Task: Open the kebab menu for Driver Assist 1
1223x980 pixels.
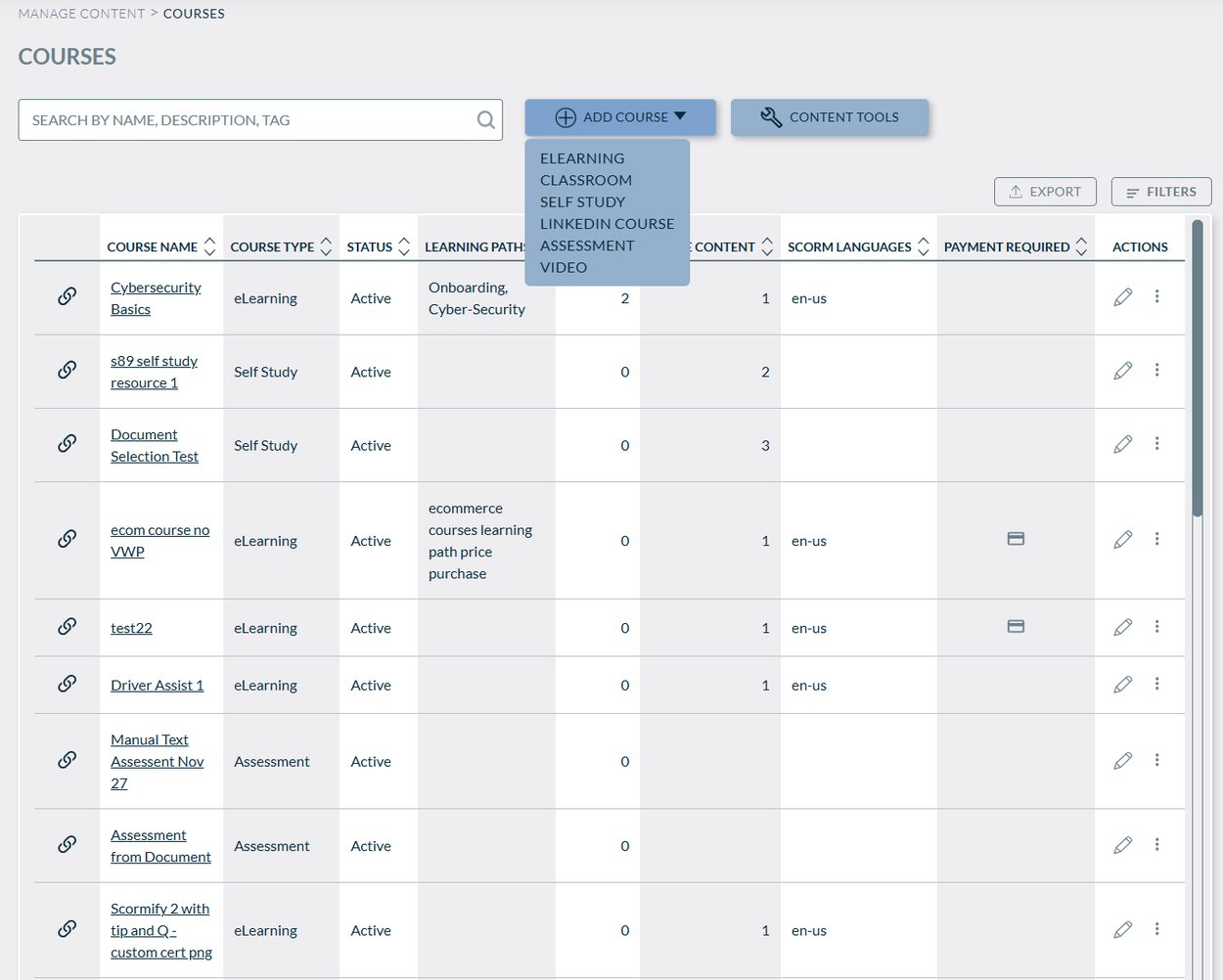Action: 1156,685
